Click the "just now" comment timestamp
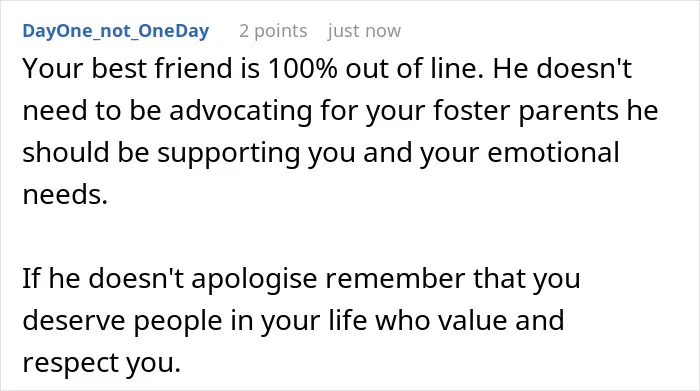 click(x=364, y=31)
